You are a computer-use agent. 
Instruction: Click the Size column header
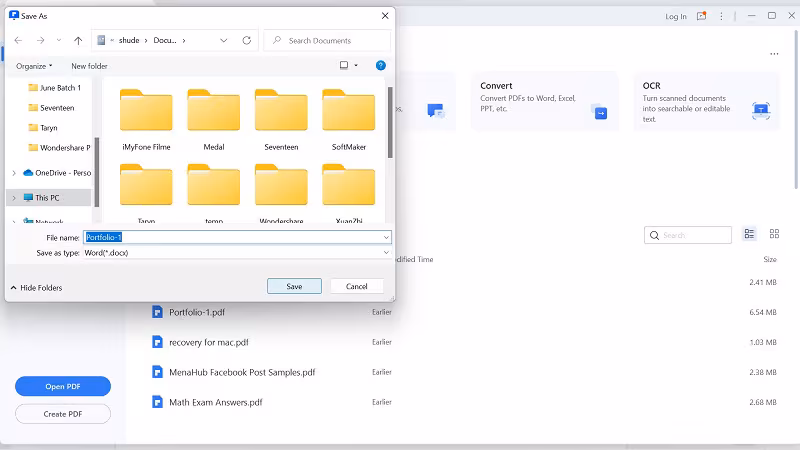pos(769,259)
